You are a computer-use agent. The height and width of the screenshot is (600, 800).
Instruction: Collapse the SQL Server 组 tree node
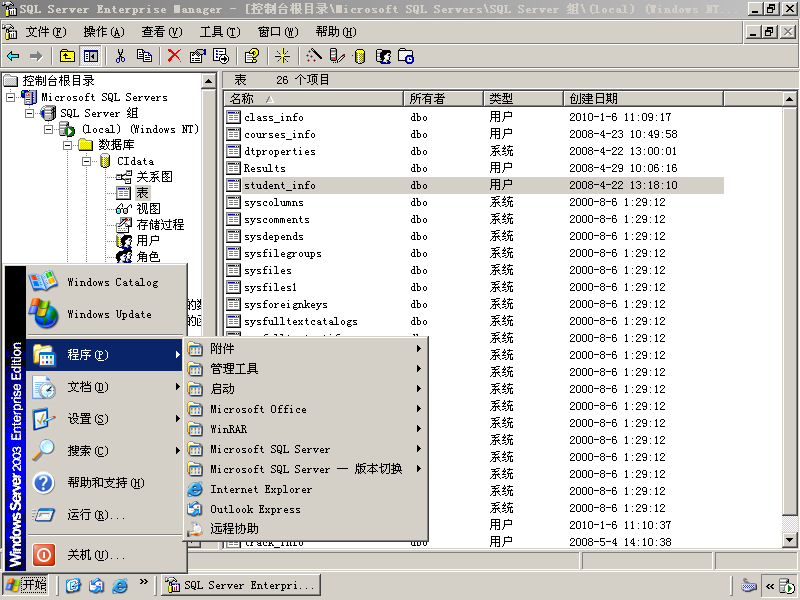tap(30, 113)
